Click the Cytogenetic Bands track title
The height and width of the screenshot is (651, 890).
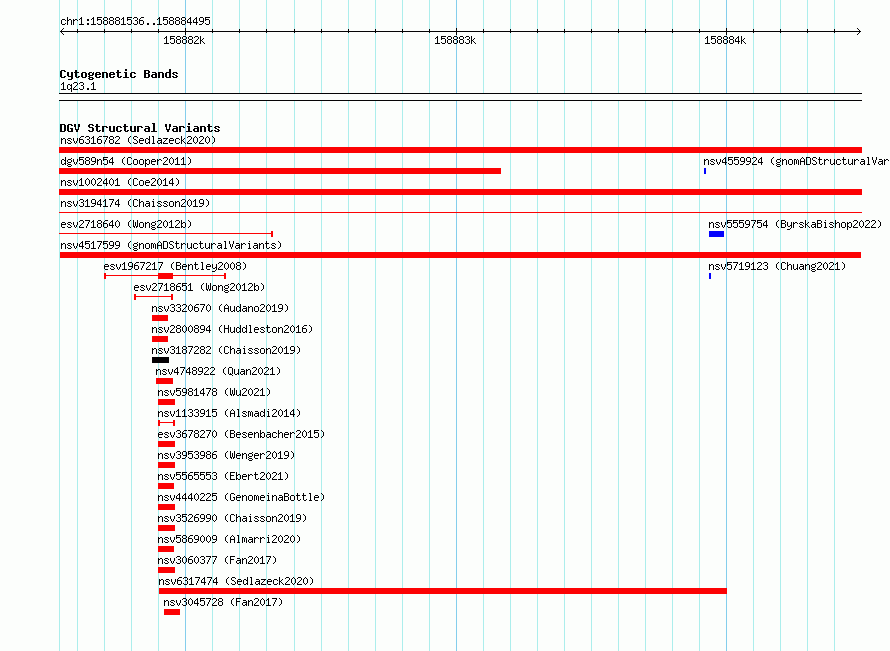pos(119,74)
